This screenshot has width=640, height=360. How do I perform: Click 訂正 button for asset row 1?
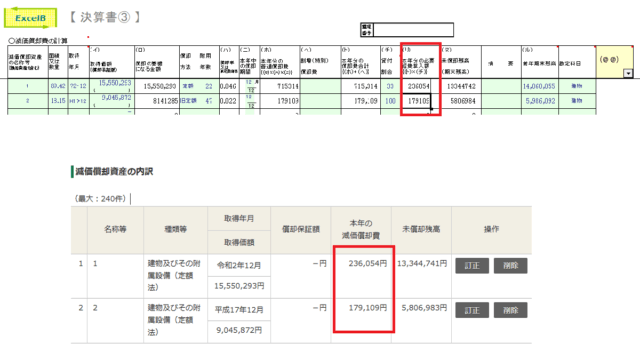472,265
